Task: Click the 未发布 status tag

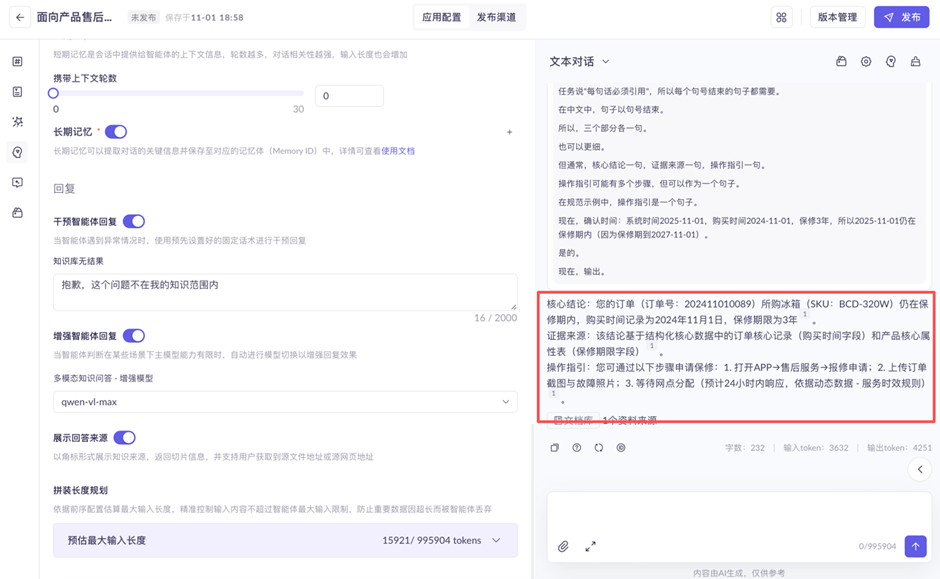Action: 143,17
